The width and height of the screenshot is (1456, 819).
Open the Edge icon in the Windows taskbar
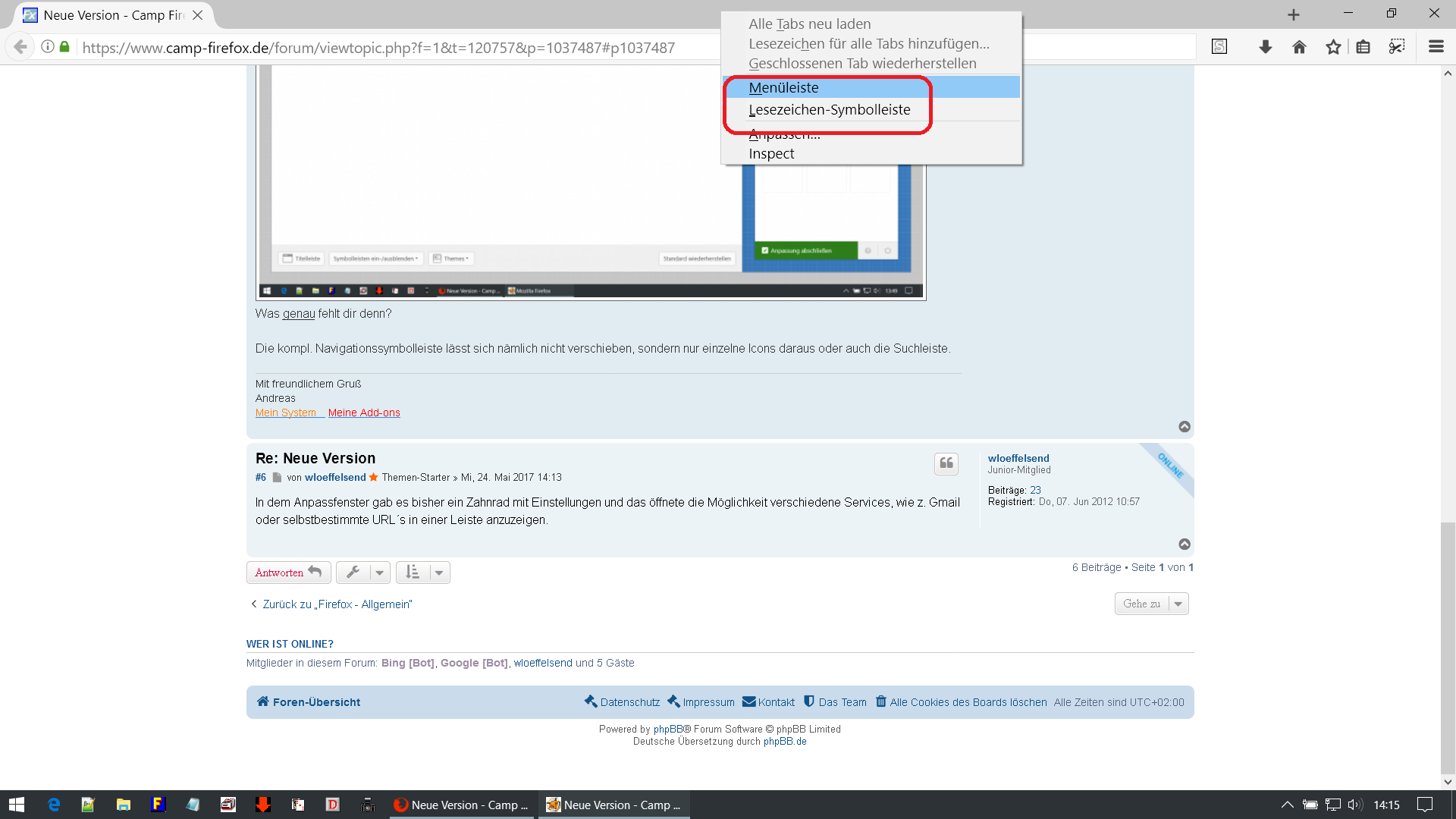tap(54, 805)
